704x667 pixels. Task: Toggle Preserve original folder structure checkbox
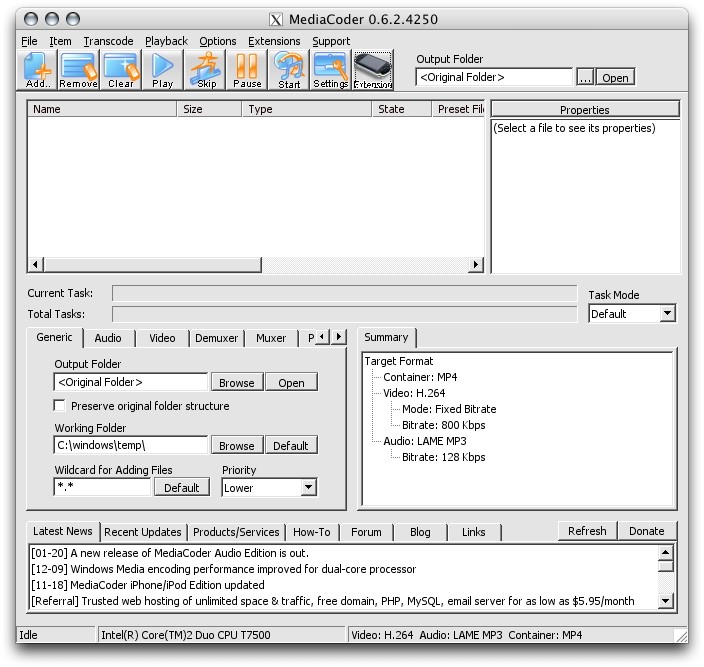tap(59, 405)
